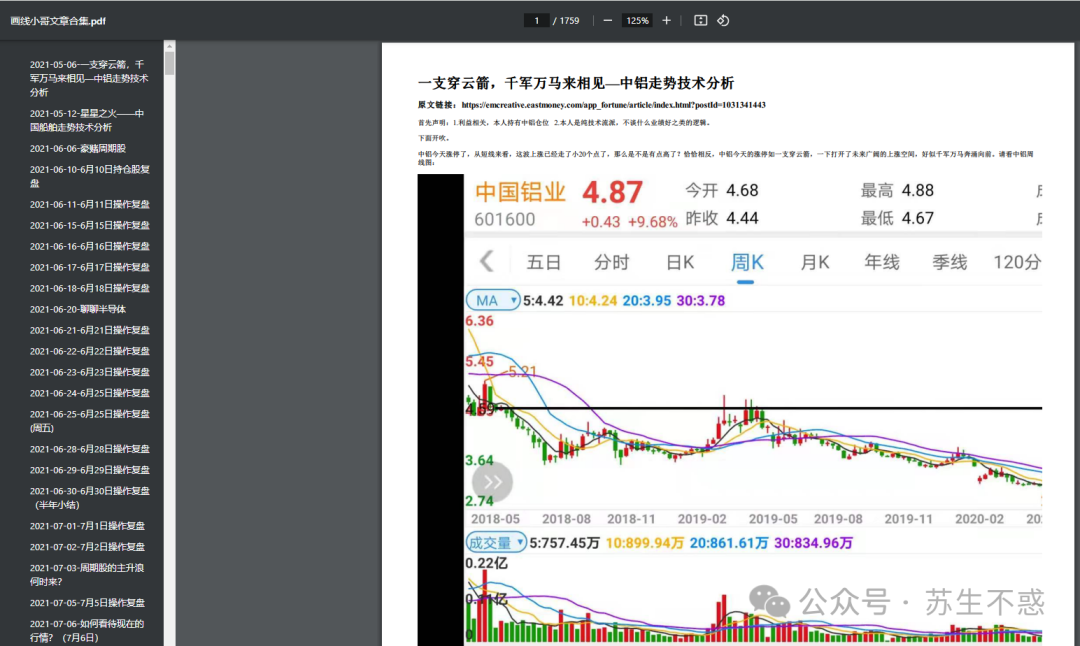This screenshot has width=1080, height=646.
Task: Open outline entry 2021-06-25 操作复盘(周五)
Action: 90,421
